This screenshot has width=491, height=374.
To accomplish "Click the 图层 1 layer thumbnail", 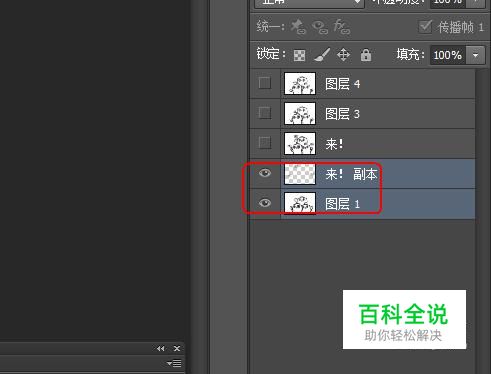I will (x=300, y=203).
